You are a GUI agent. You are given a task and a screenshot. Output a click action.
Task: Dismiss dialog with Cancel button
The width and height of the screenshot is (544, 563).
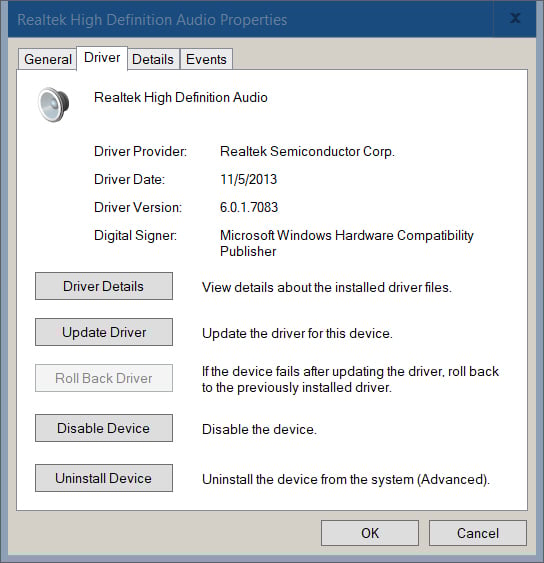478,533
